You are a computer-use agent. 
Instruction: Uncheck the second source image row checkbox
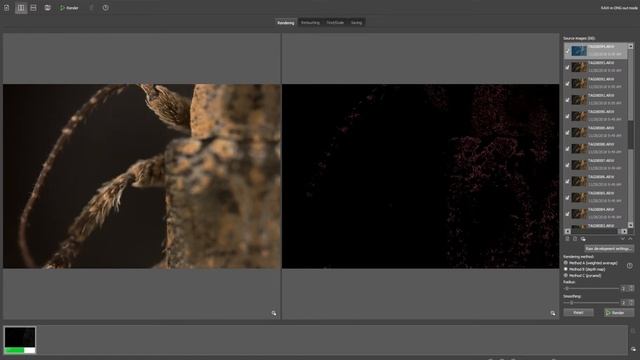pos(567,67)
